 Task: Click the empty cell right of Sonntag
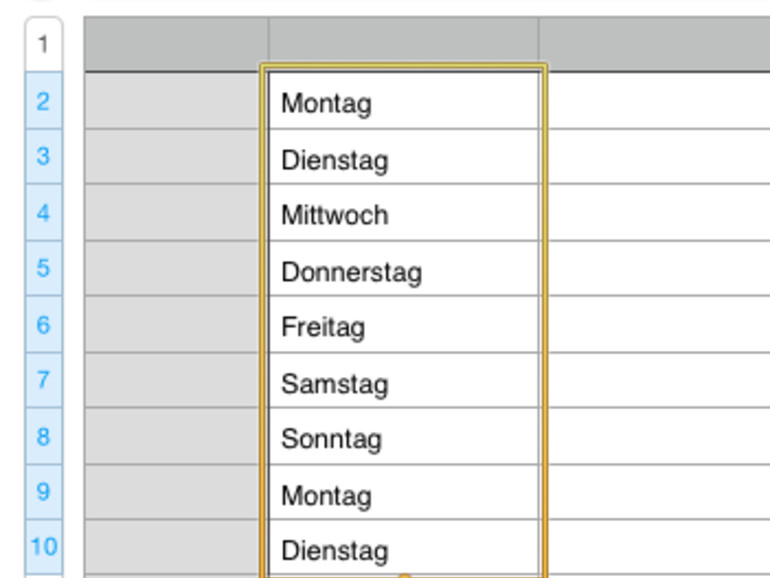click(657, 438)
